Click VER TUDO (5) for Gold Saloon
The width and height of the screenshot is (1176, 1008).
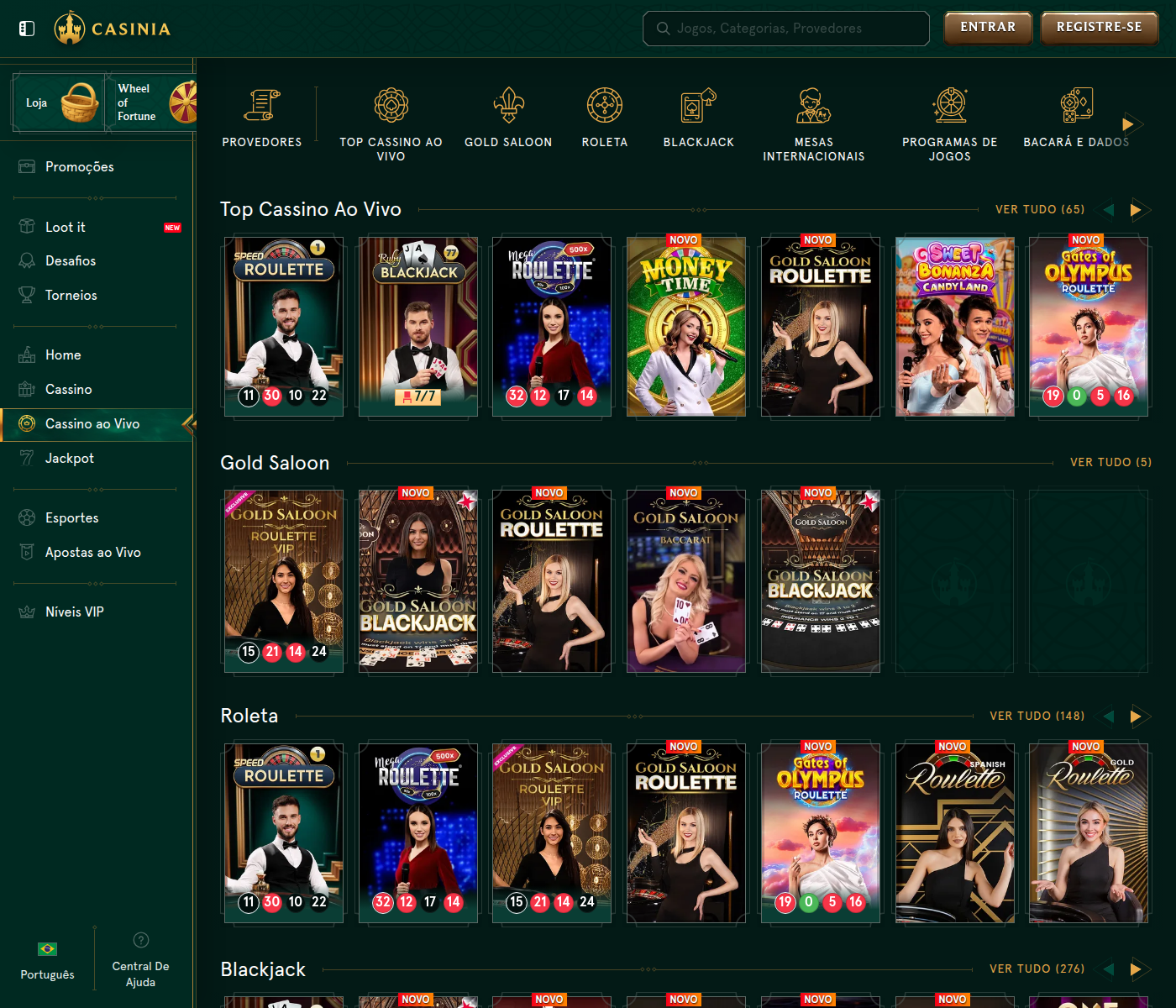[x=1110, y=462]
